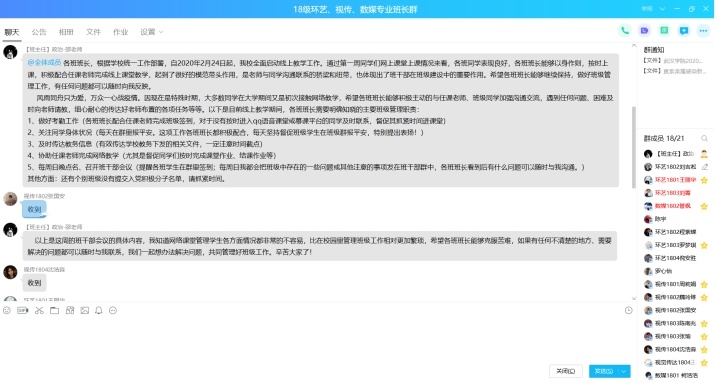Expand the 设置 tab dropdown arrow
715x383 pixels.
(x=161, y=32)
